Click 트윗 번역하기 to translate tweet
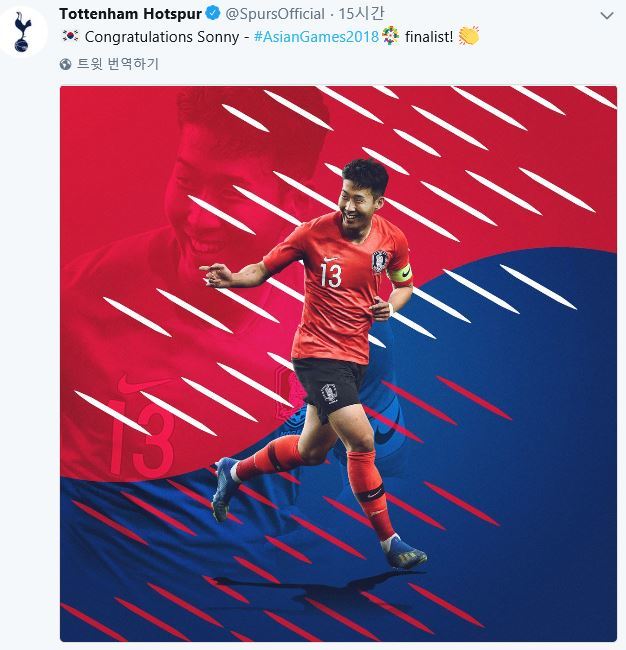Screen dimensions: 626x650 click(118, 64)
